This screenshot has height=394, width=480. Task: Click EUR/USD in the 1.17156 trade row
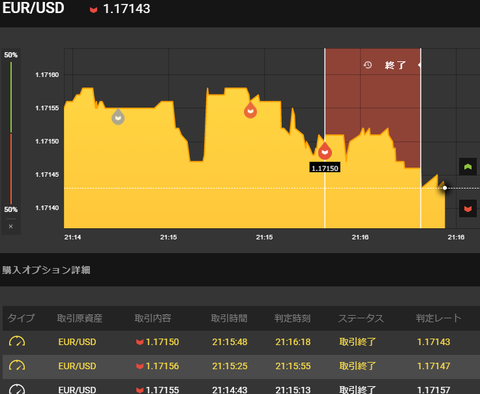(77, 366)
